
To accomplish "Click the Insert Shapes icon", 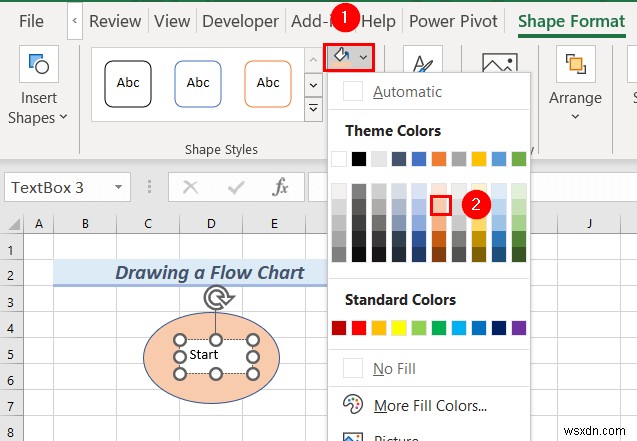I will tap(39, 64).
